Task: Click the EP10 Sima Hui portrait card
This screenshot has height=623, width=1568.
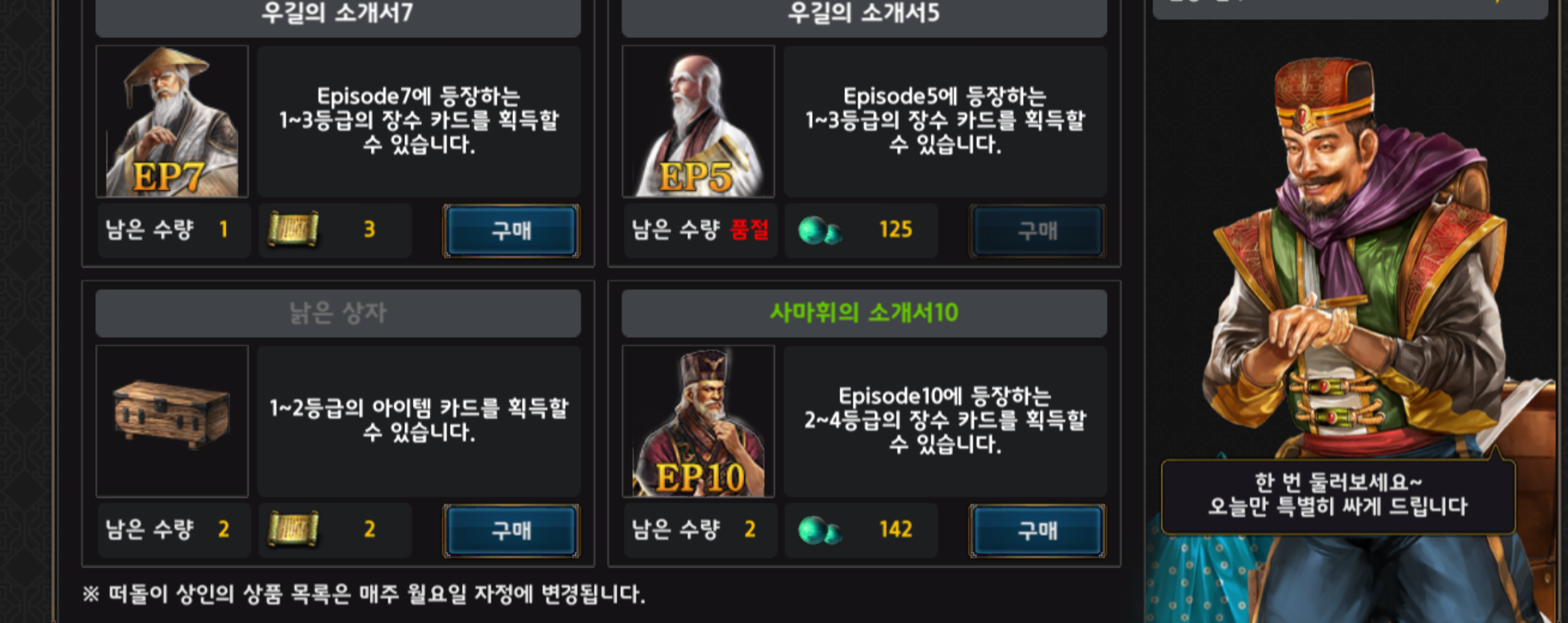Action: [698, 421]
